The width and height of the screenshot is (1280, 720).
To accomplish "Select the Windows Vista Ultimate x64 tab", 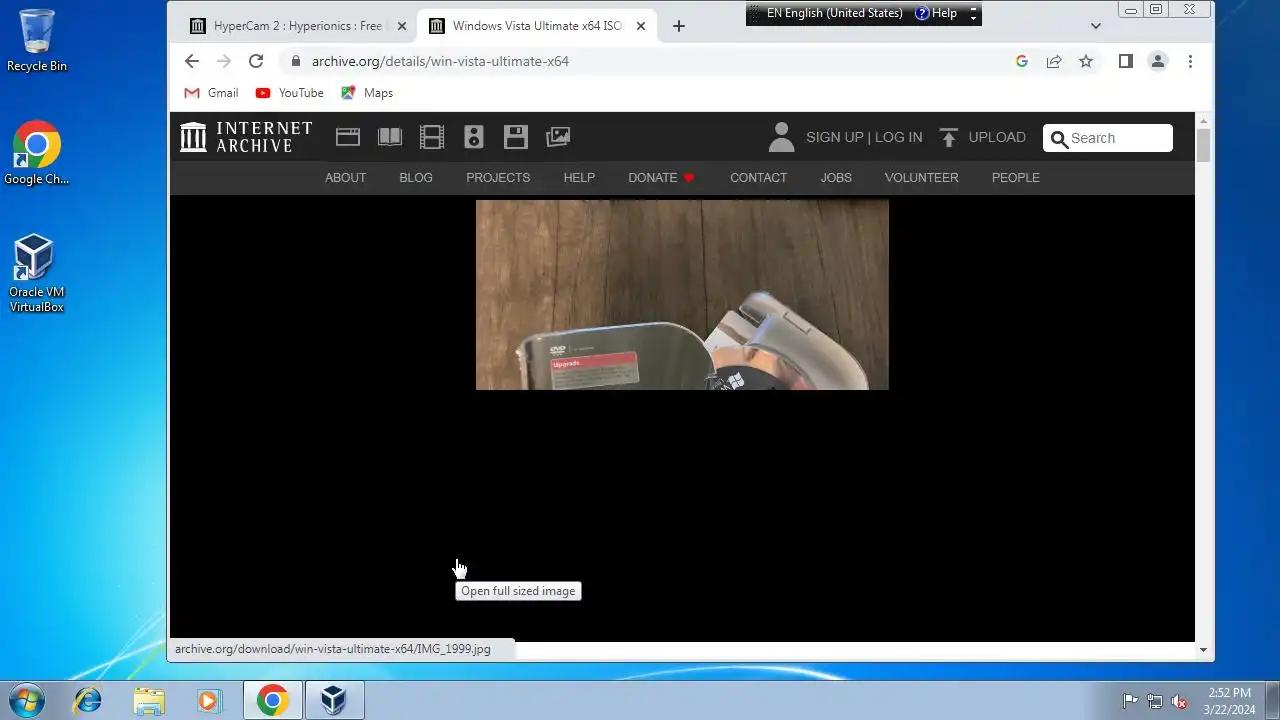I will 537,26.
